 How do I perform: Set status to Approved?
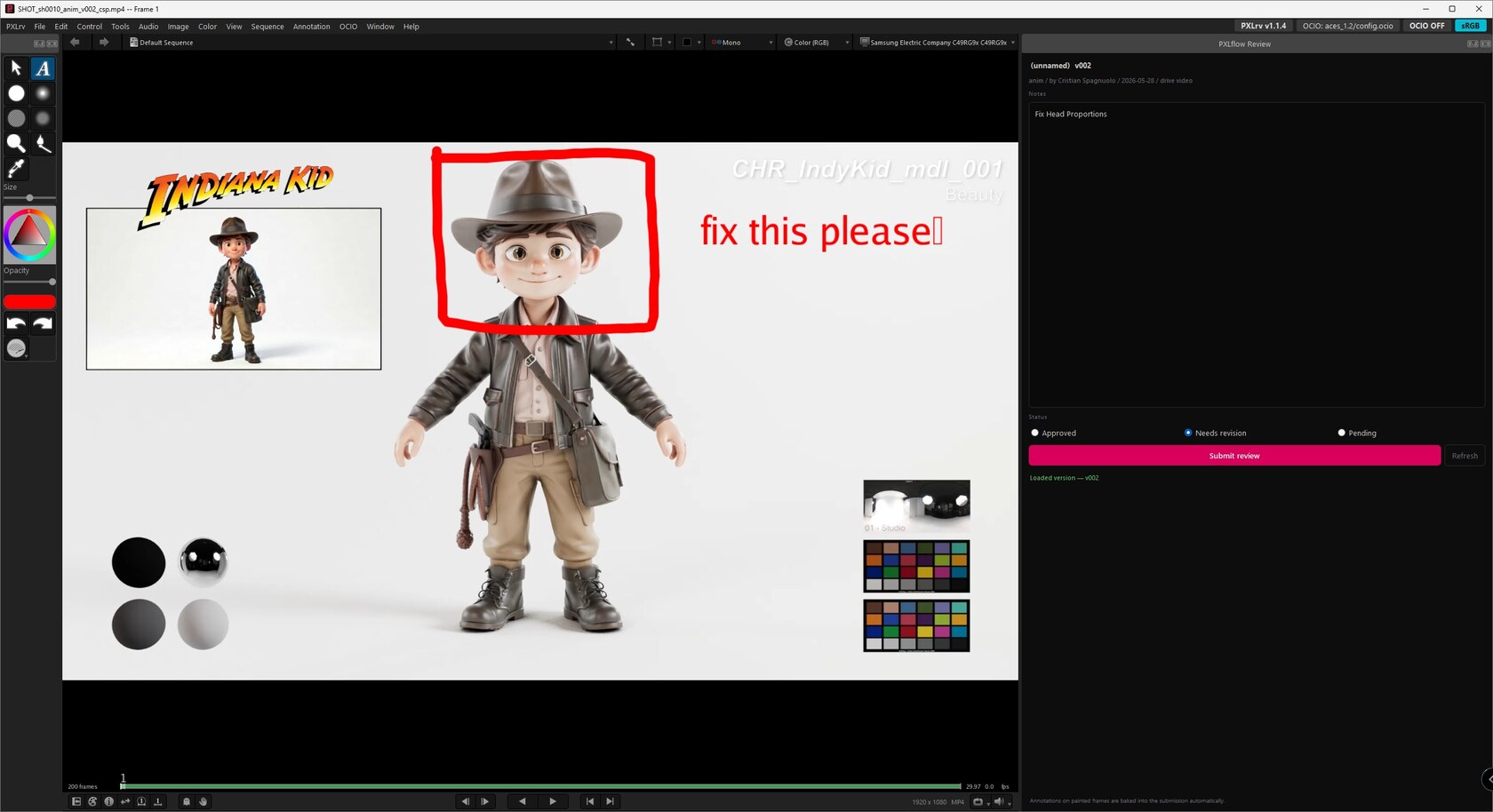[1053, 433]
